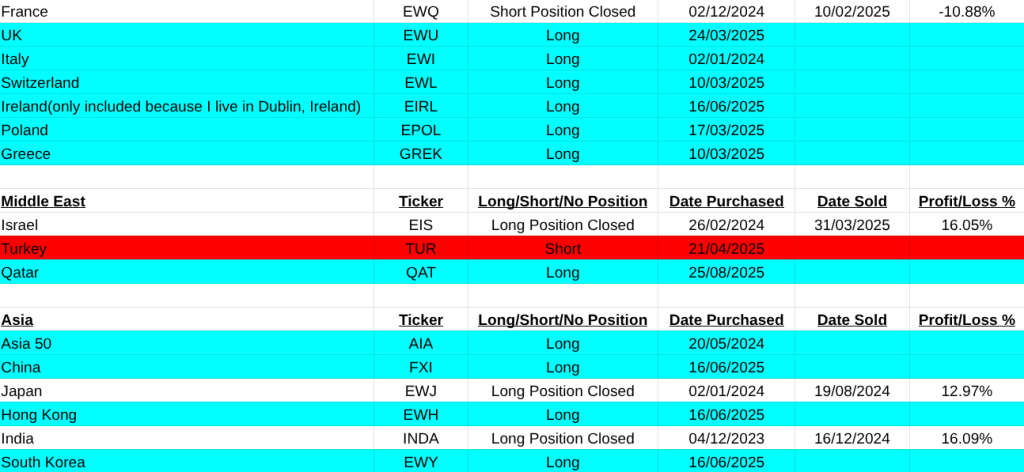Select France's -10.88% loss cell

[x=966, y=11]
